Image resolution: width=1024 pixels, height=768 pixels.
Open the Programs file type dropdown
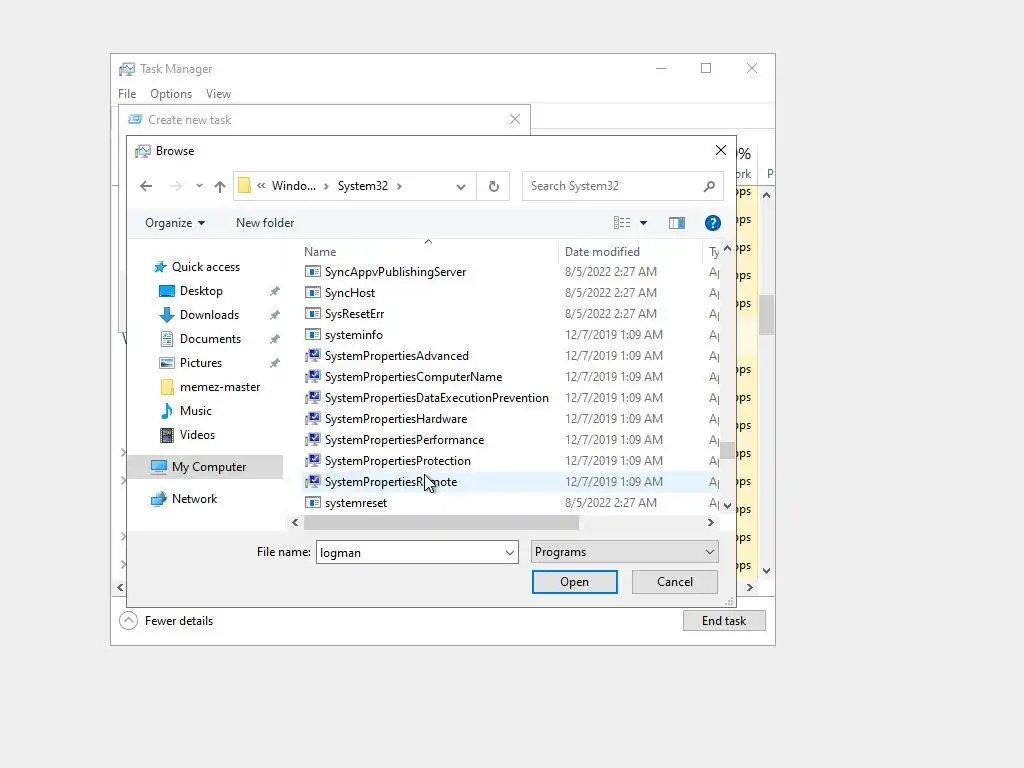point(624,552)
